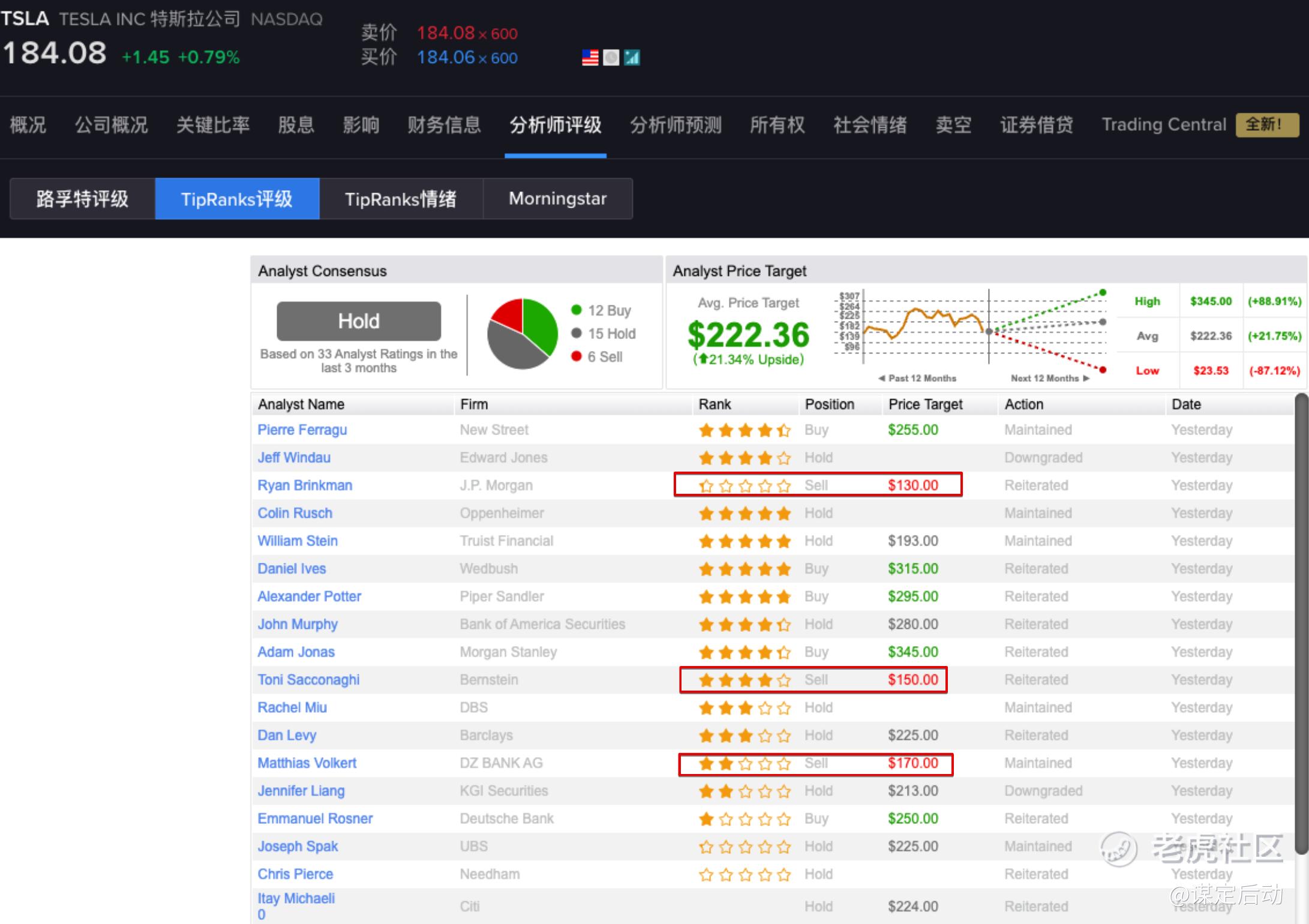Click the gray clock icon
This screenshot has width=1309, height=924.
coord(611,58)
